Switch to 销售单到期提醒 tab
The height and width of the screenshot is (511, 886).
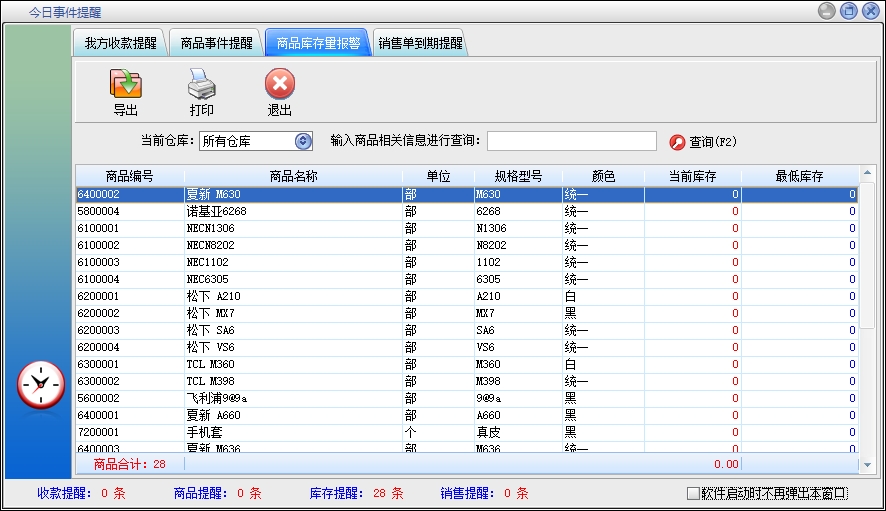[420, 44]
